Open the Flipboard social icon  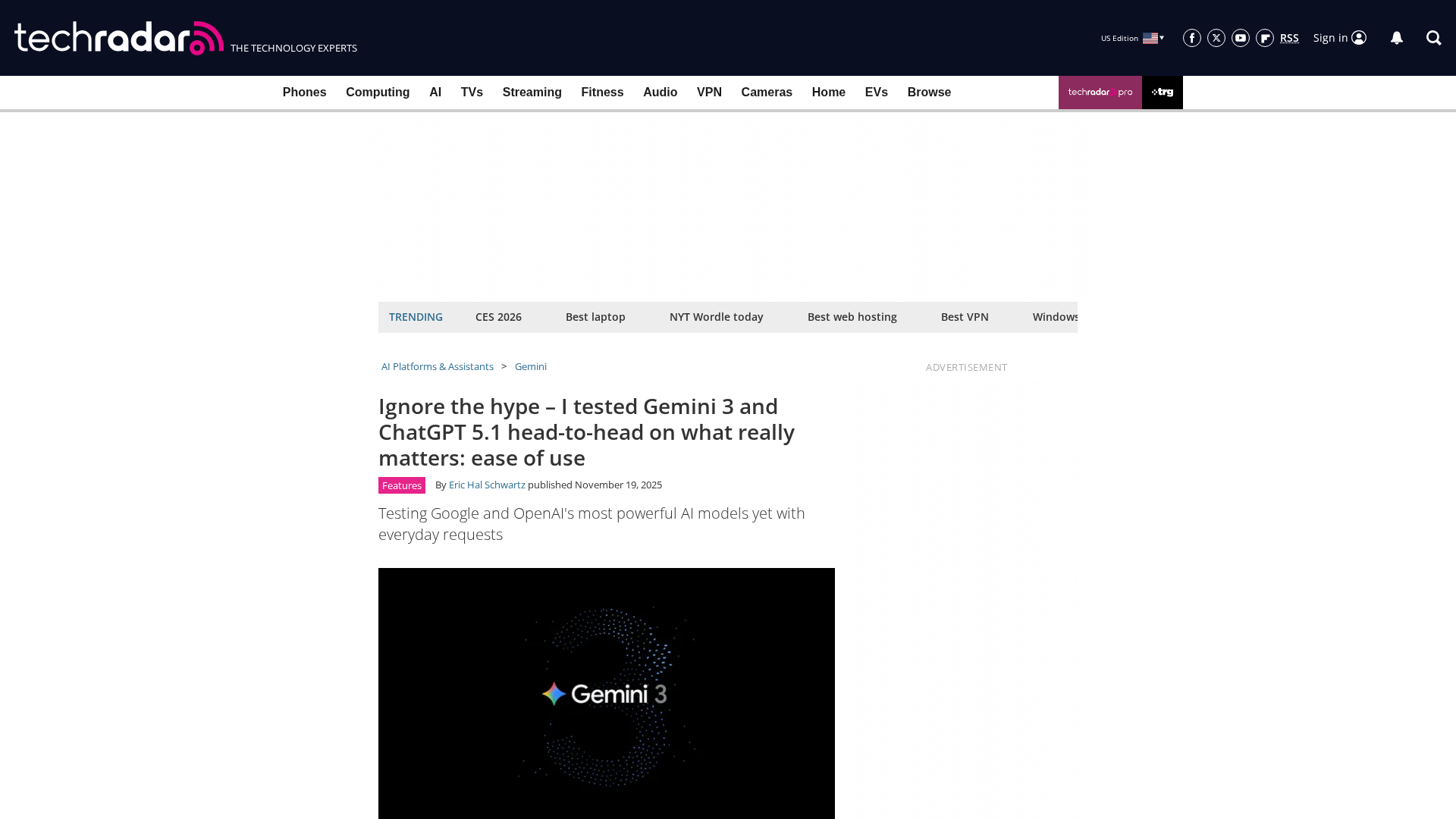pyautogui.click(x=1265, y=38)
